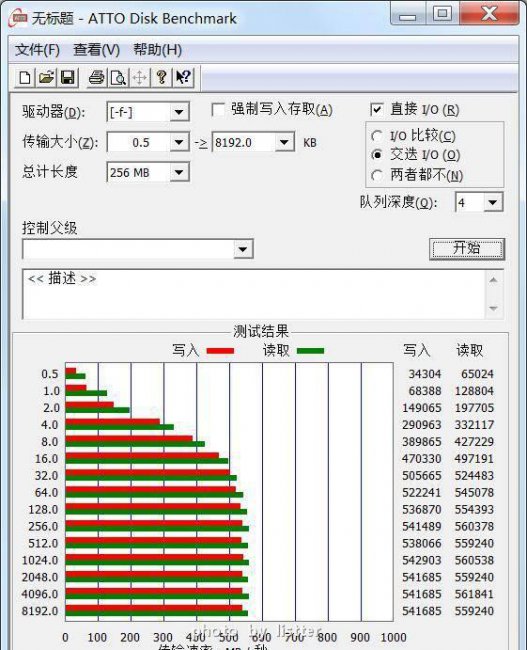The height and width of the screenshot is (650, 527).
Task: Select the 交迭 I/O radio option
Action: pyautogui.click(x=376, y=155)
